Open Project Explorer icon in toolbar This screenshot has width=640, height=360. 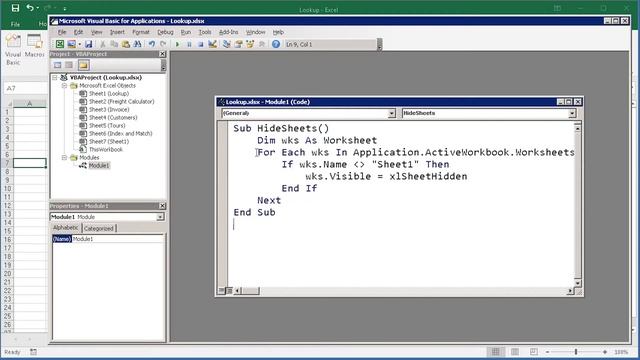coord(227,44)
